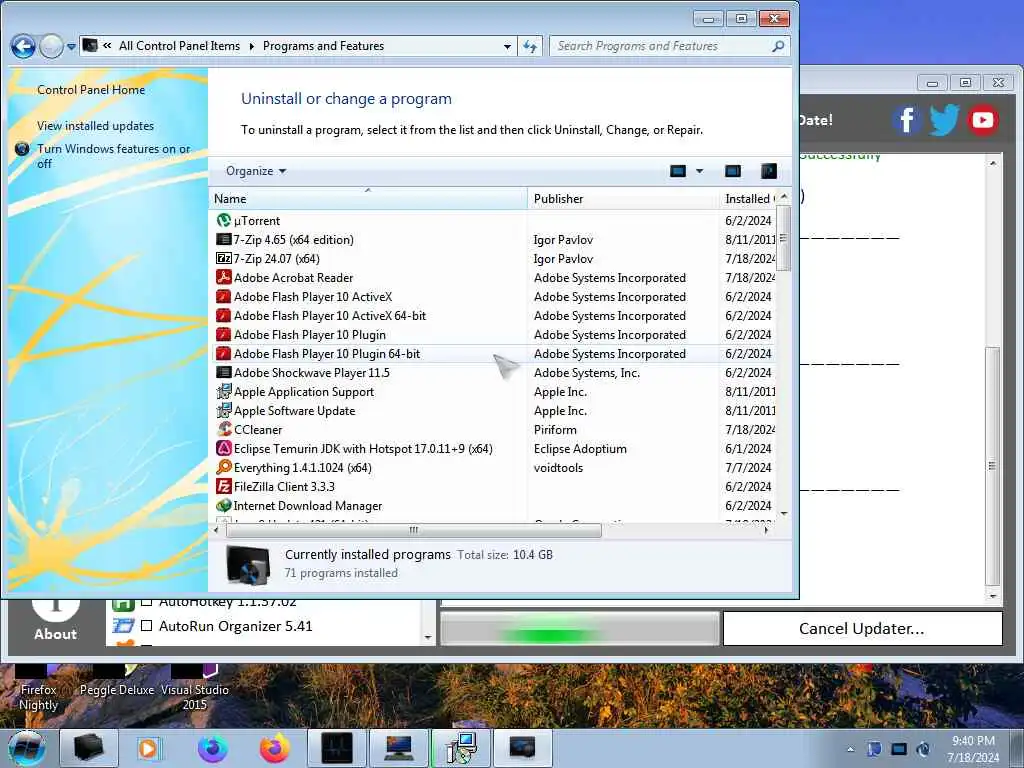Select the Adobe Shockwave Player 11.5 icon

[x=223, y=373]
